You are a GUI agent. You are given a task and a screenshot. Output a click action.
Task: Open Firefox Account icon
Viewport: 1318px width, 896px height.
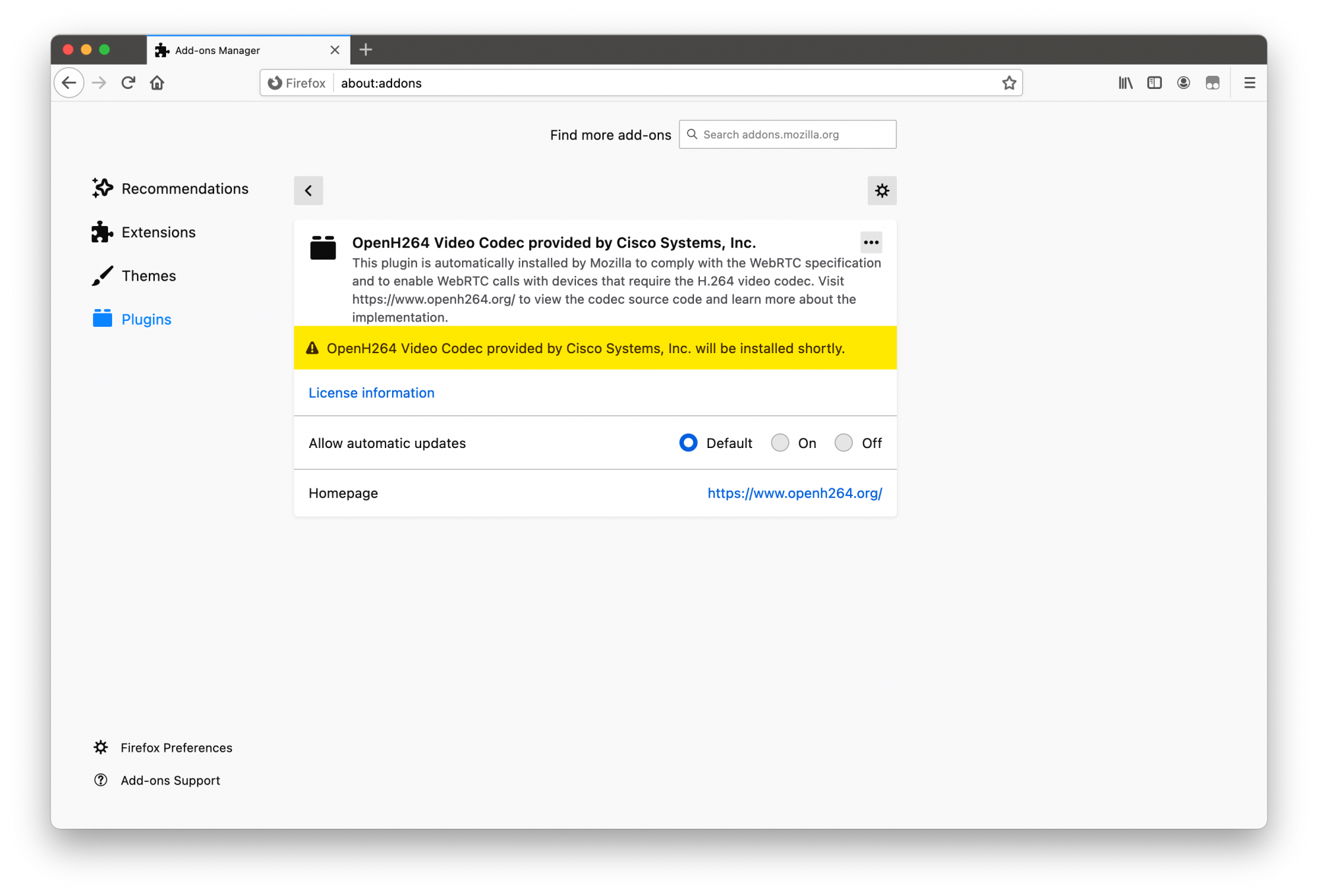(1184, 83)
